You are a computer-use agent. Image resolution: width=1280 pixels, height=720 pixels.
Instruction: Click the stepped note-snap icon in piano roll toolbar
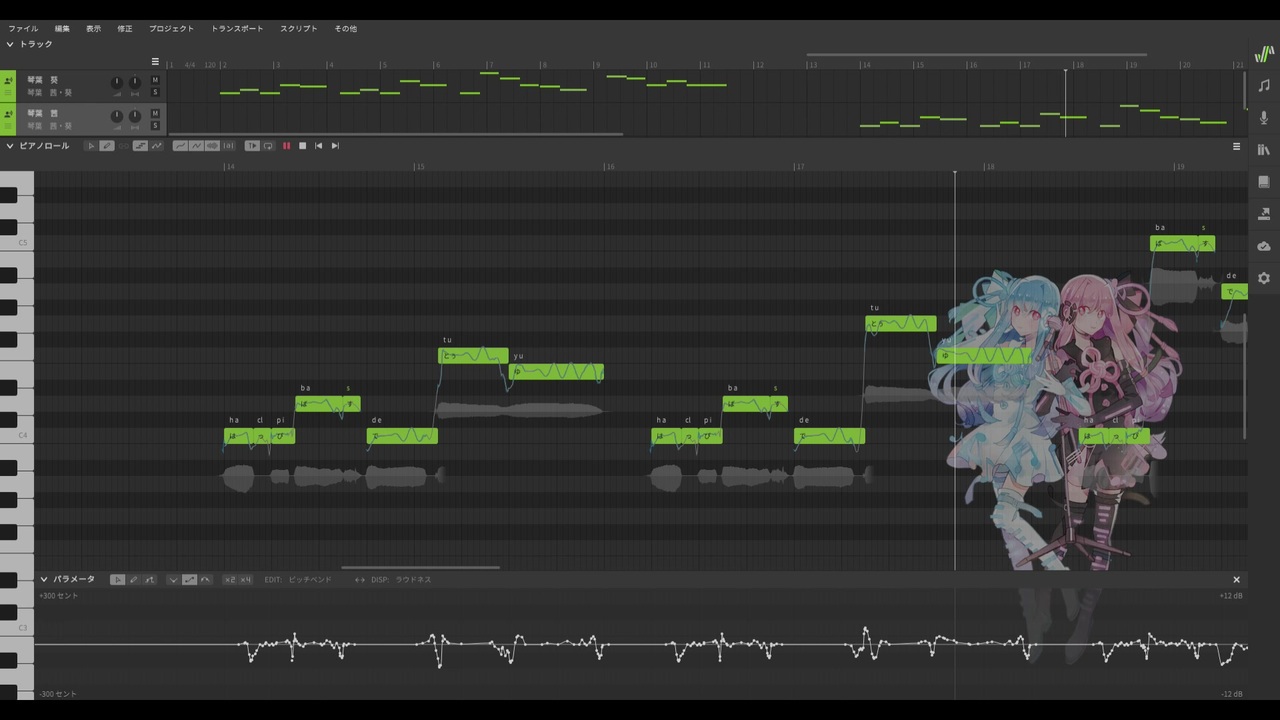(141, 146)
